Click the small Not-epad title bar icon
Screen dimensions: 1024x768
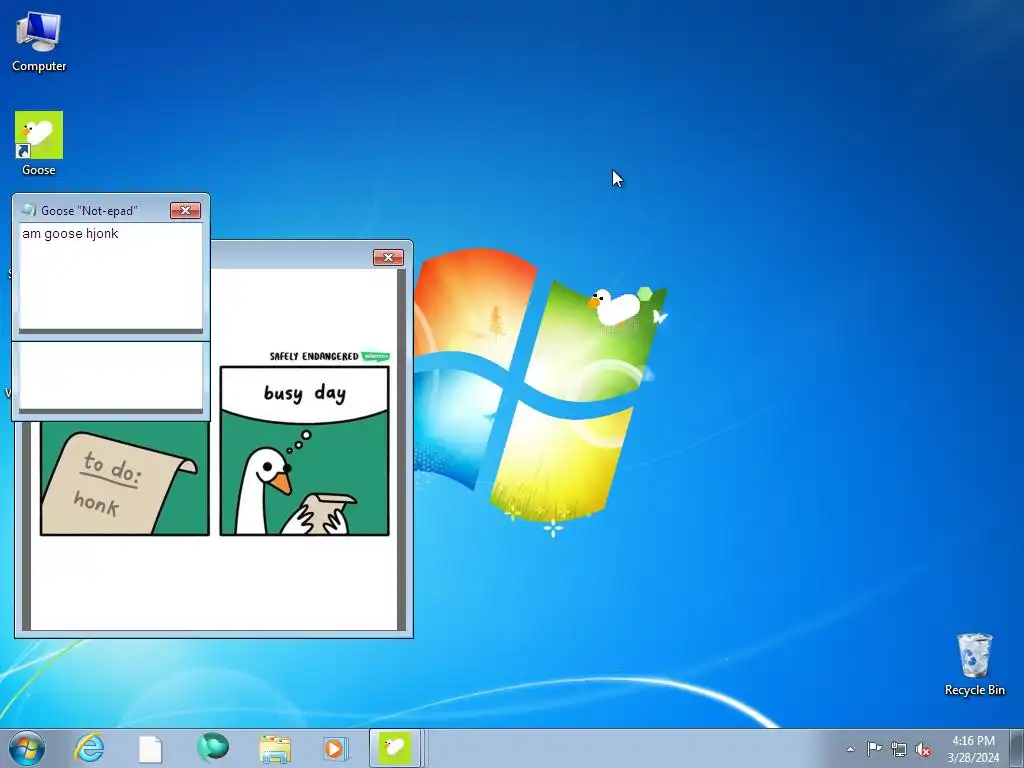pyautogui.click(x=29, y=210)
